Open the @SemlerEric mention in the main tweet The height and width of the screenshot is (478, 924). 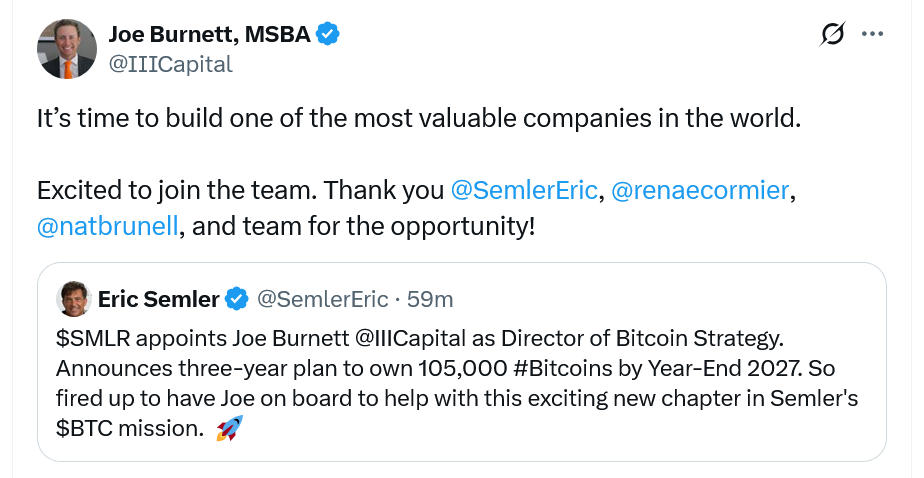coord(524,190)
